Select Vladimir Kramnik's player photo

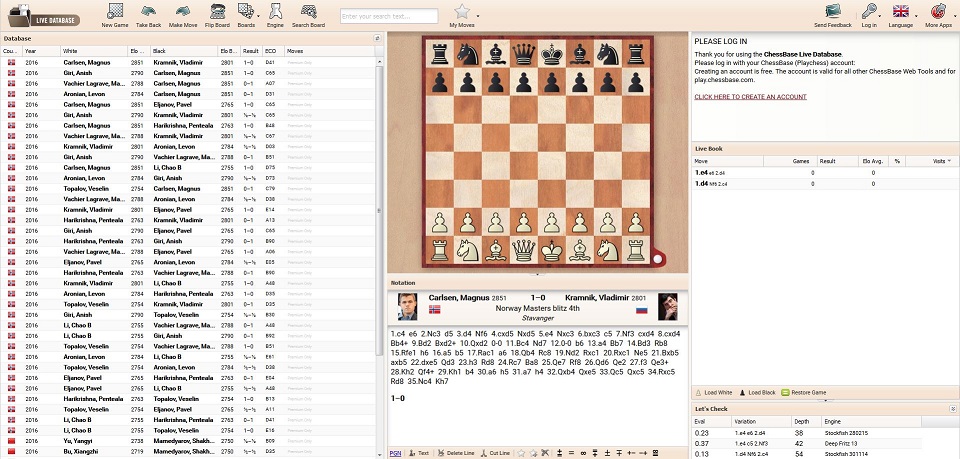coord(668,307)
